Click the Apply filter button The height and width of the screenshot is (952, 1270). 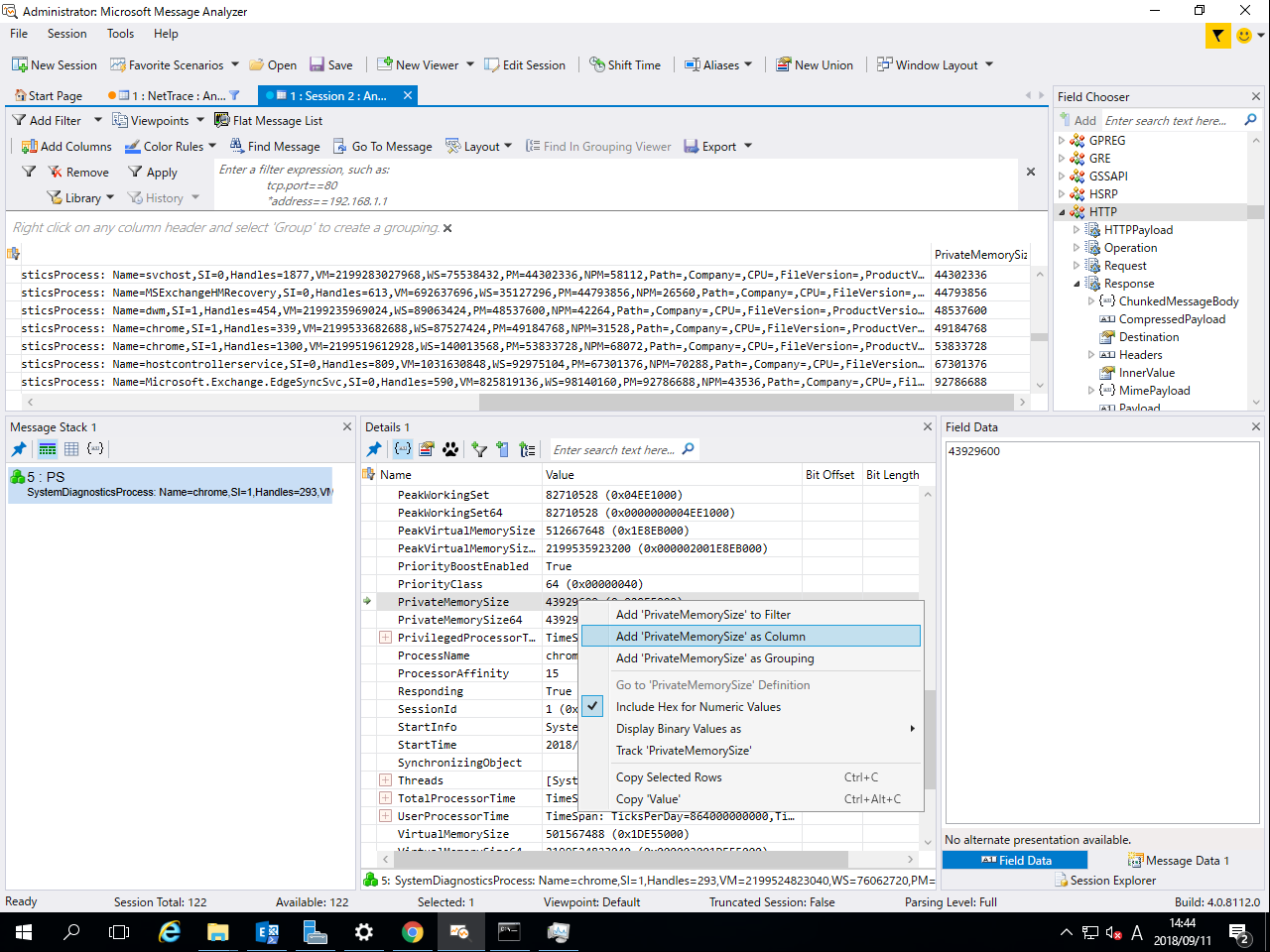point(153,173)
